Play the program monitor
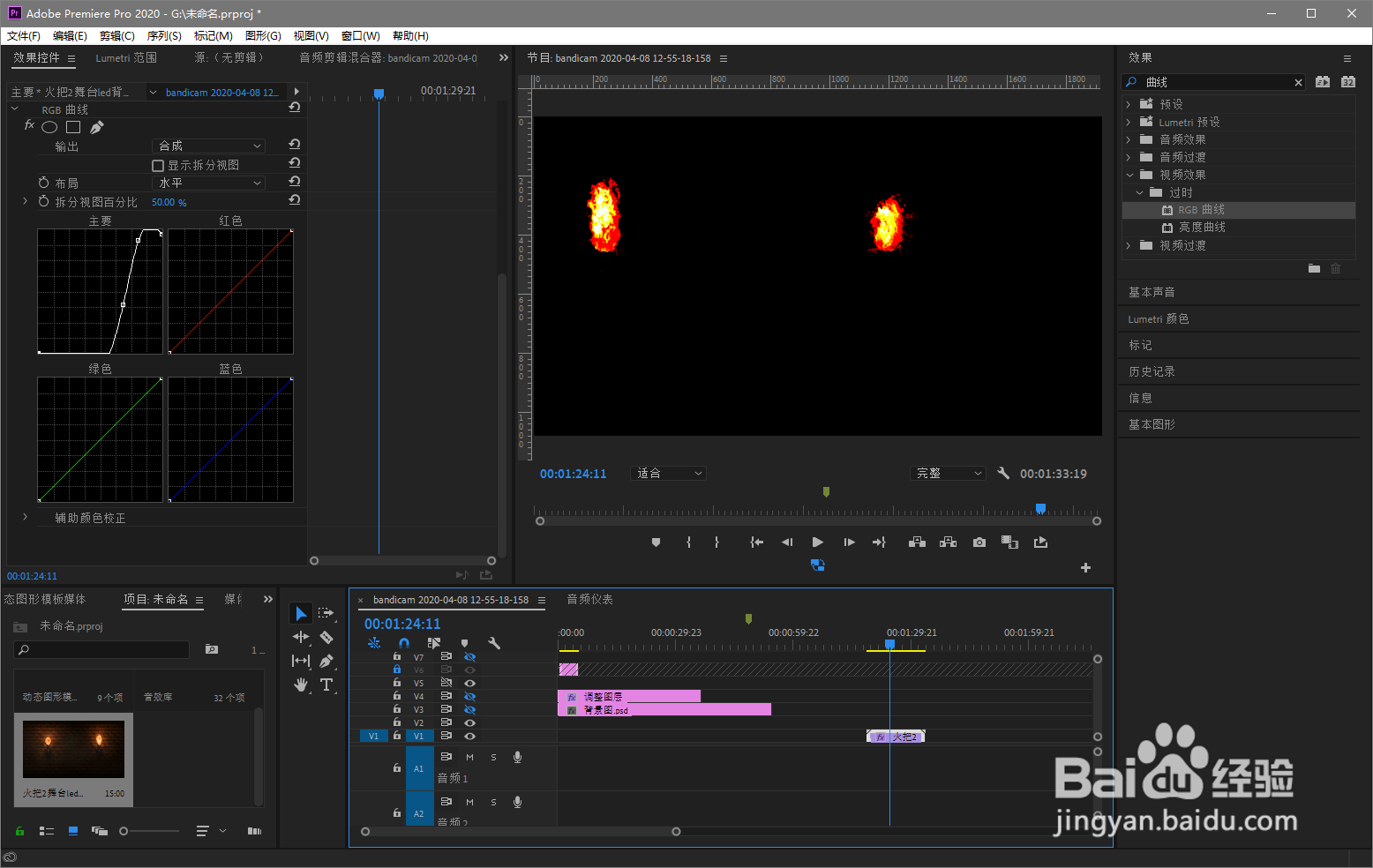The height and width of the screenshot is (868, 1373). [x=818, y=542]
